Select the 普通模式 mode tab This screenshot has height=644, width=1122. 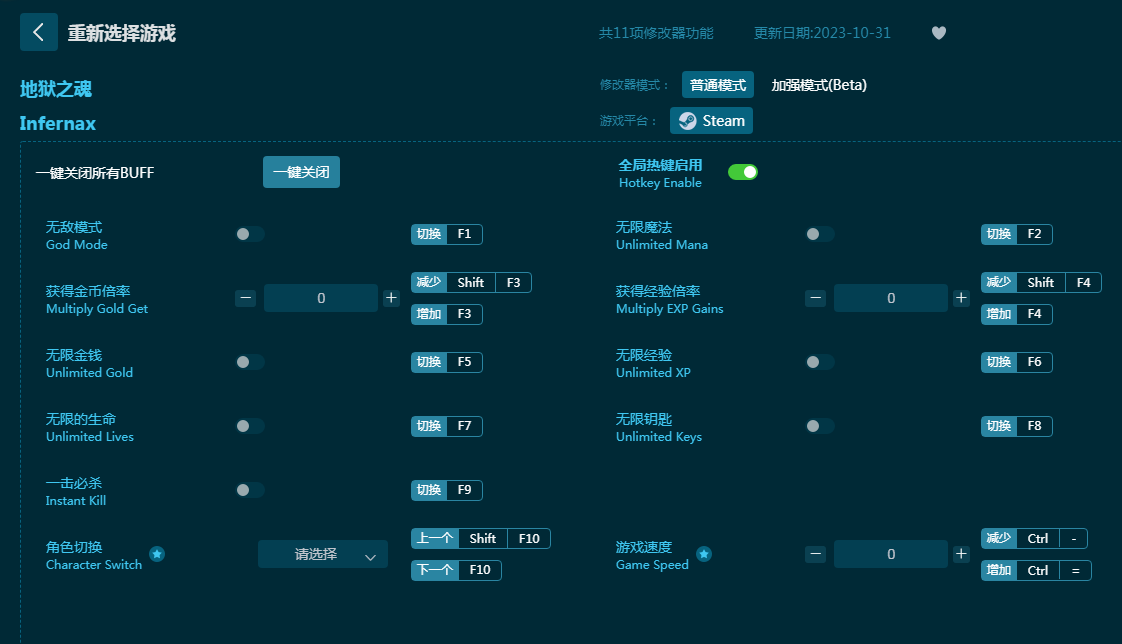717,85
